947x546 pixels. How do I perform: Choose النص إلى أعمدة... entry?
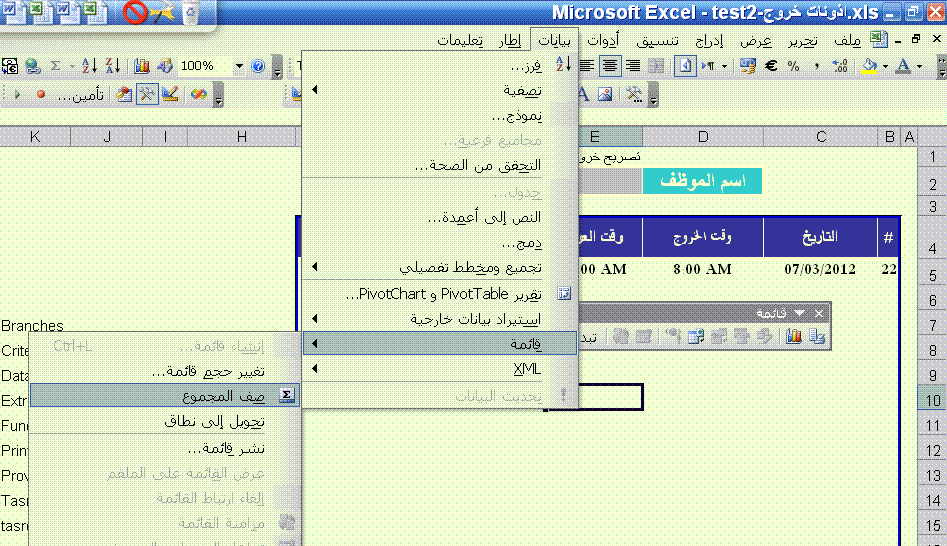click(x=440, y=217)
